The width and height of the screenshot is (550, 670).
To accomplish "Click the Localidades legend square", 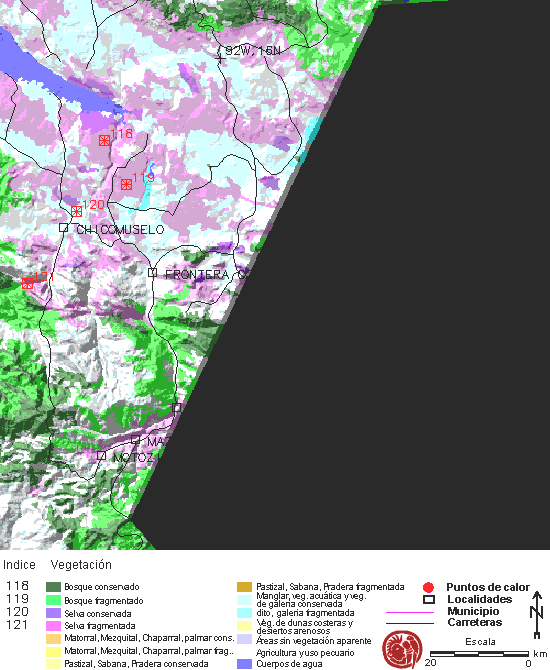I will [429, 599].
